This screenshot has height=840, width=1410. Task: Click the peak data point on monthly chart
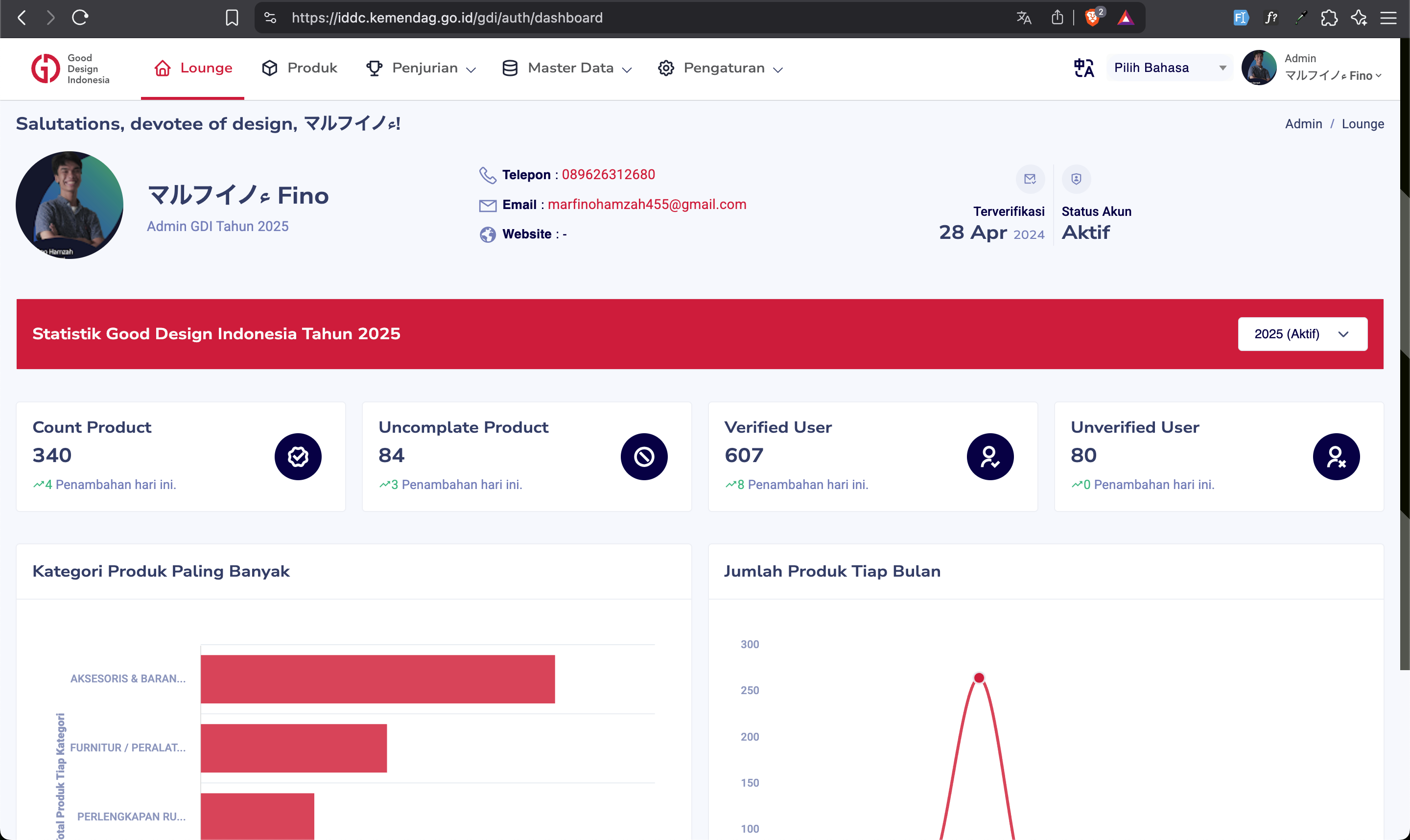click(x=979, y=677)
